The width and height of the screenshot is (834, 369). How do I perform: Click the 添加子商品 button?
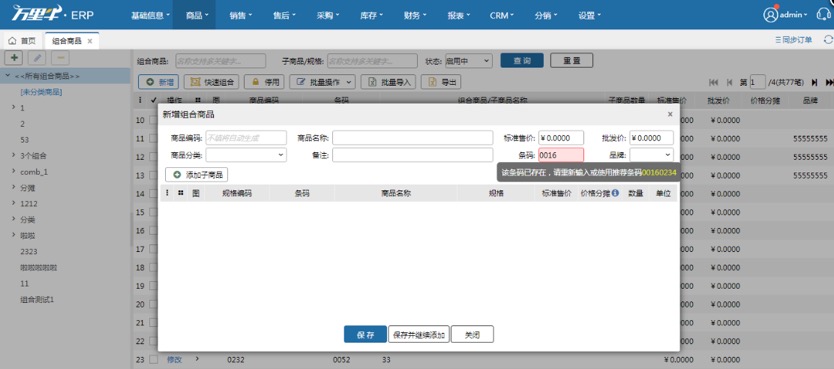coord(197,174)
